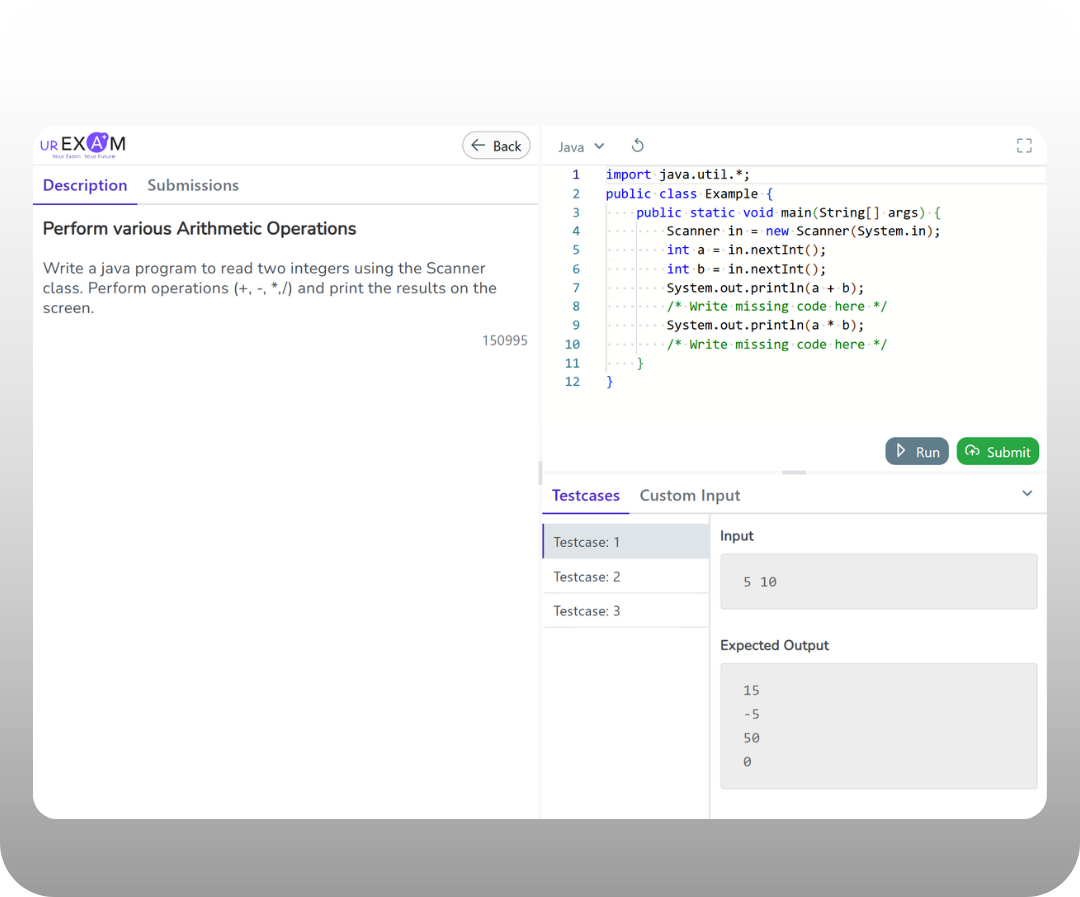Select Testcase: 3 in the list
The width and height of the screenshot is (1080, 897).
point(625,611)
